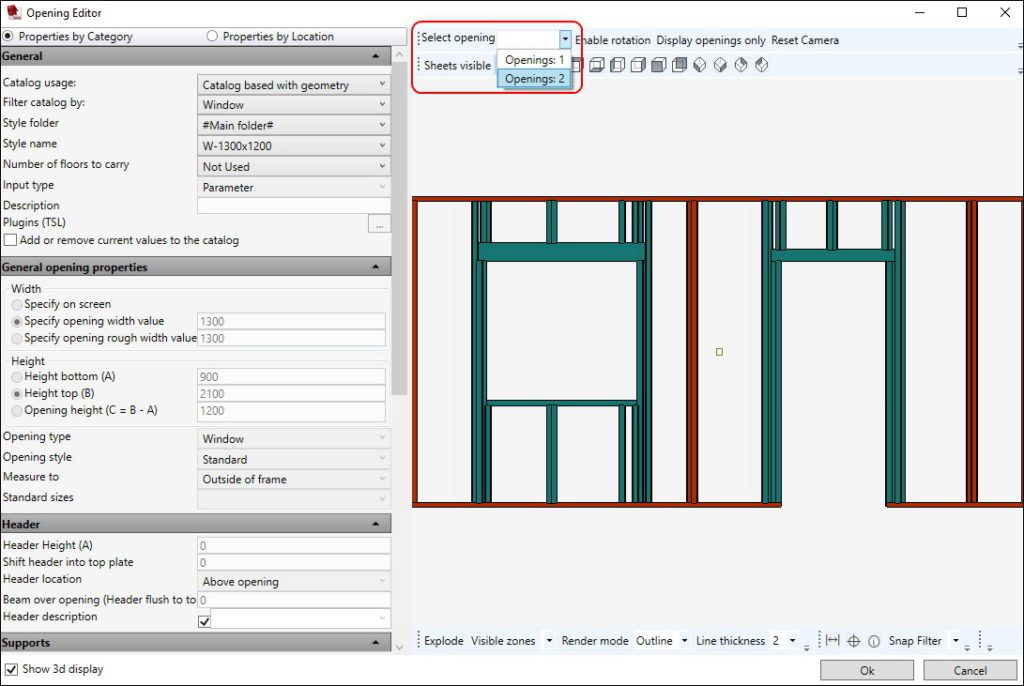Viewport: 1024px width, 686px height.
Task: Select Properties by Location radio button
Action: pyautogui.click(x=212, y=36)
